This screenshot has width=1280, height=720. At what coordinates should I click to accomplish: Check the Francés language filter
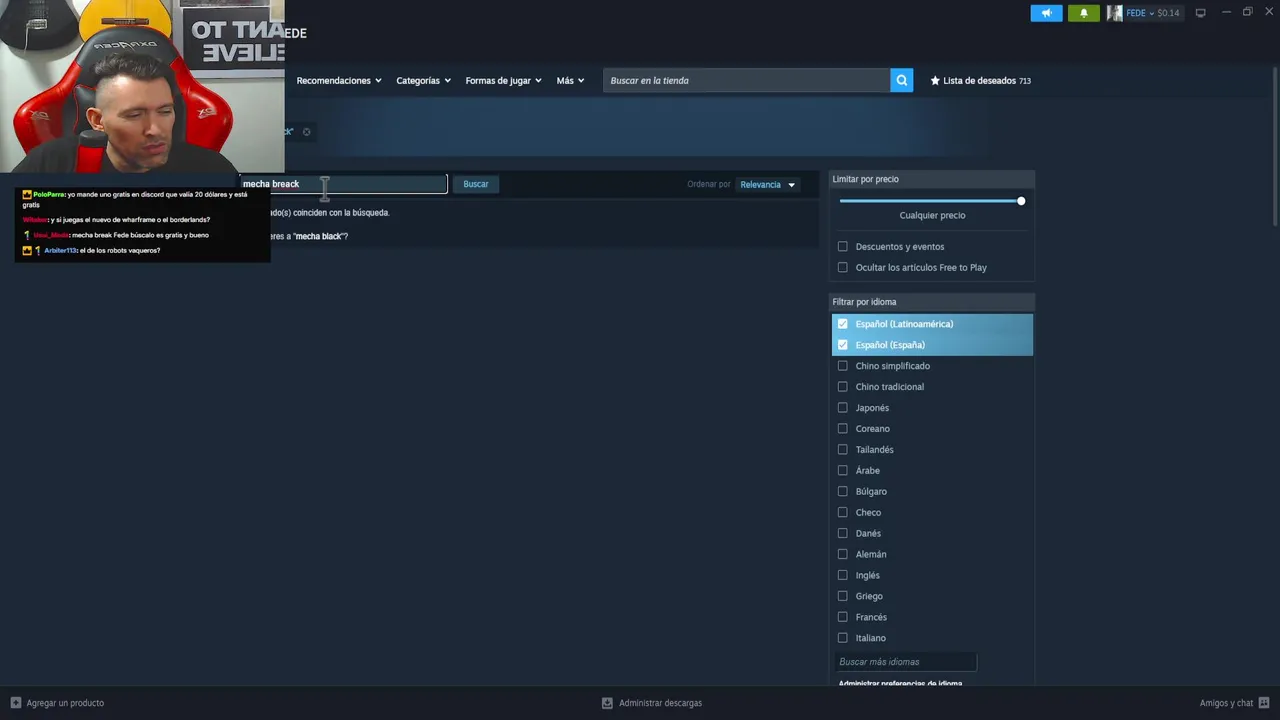point(842,618)
